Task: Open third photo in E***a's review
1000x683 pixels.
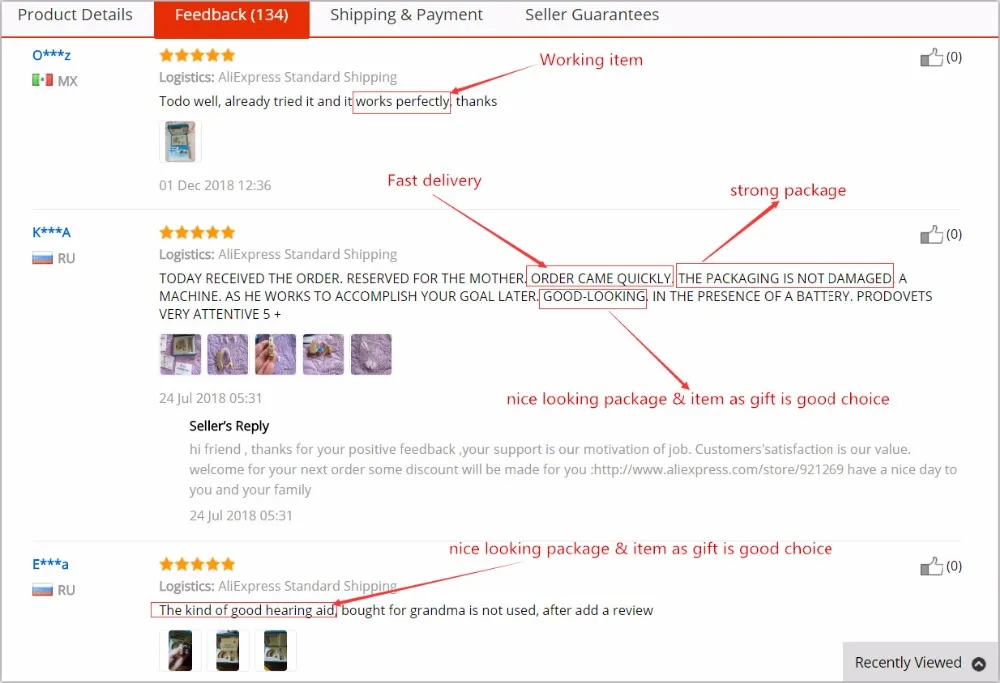Action: click(x=276, y=650)
